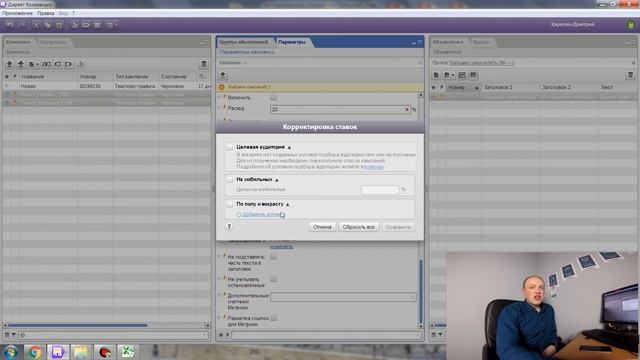
Task: Select the Параметры tab
Action: (292, 42)
